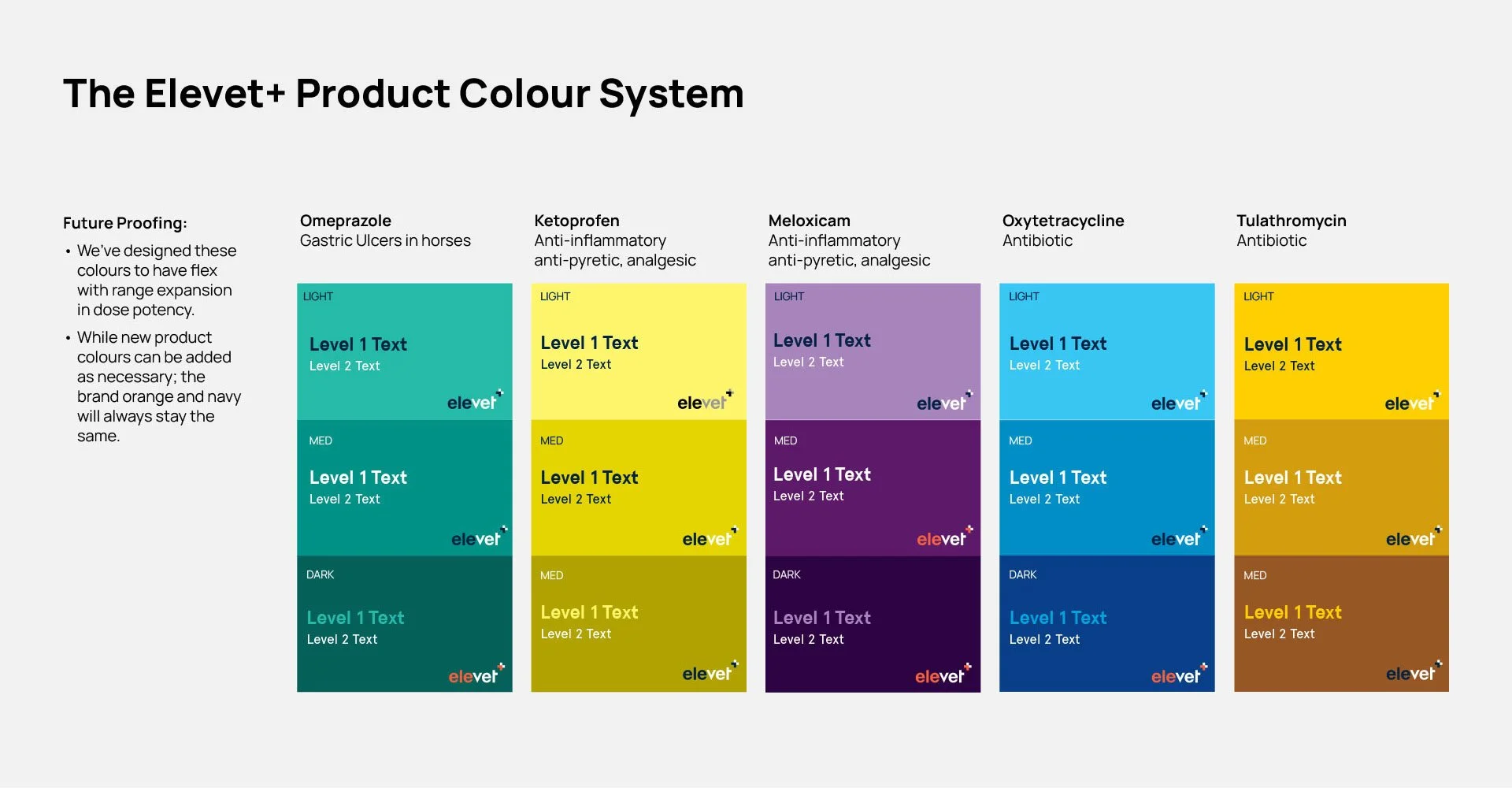Click the Omeprazole column heading
Screen dimensions: 1512x788
pos(346,221)
